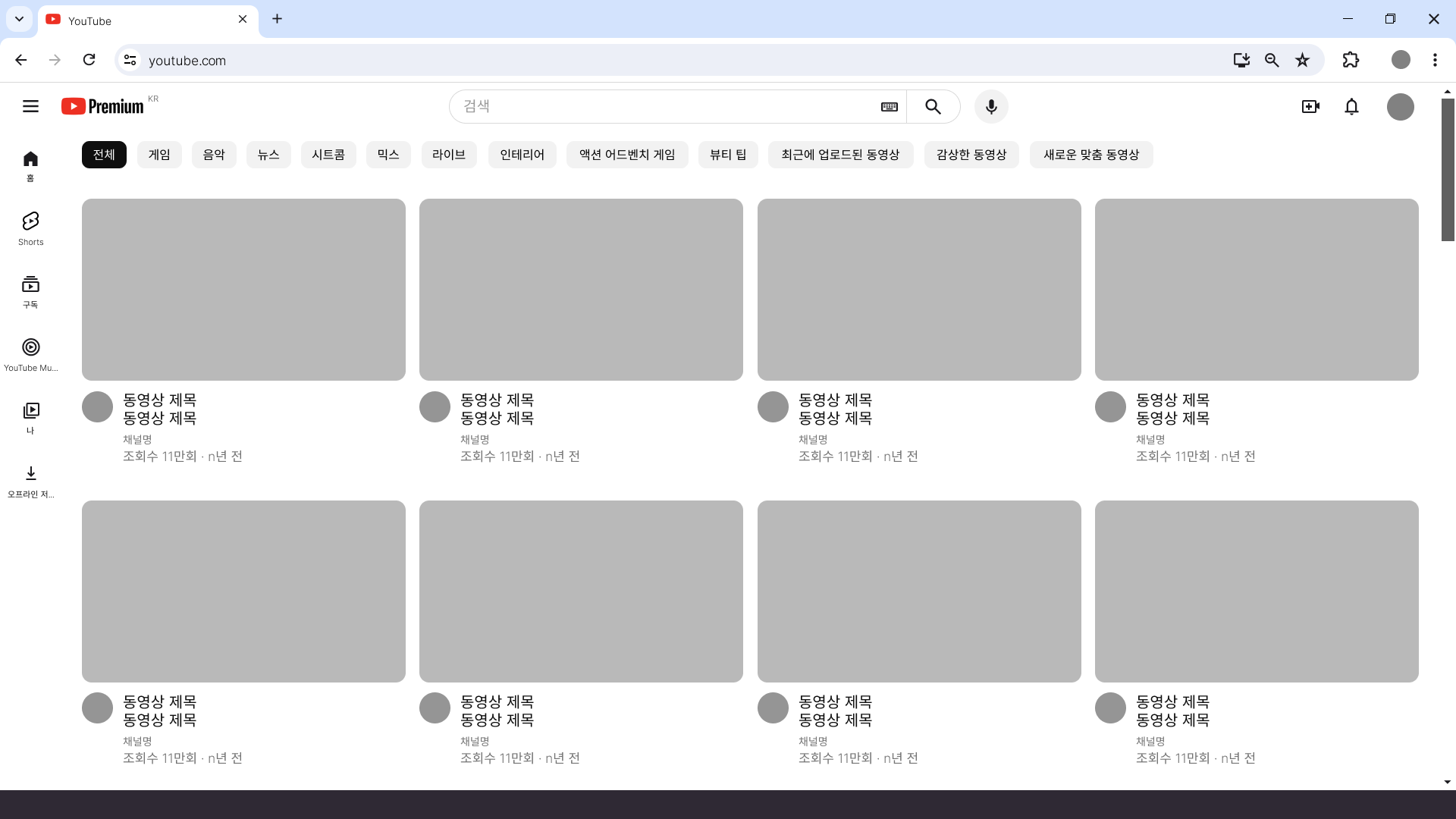Open the notifications bell
This screenshot has width=1456, height=819.
(1351, 107)
